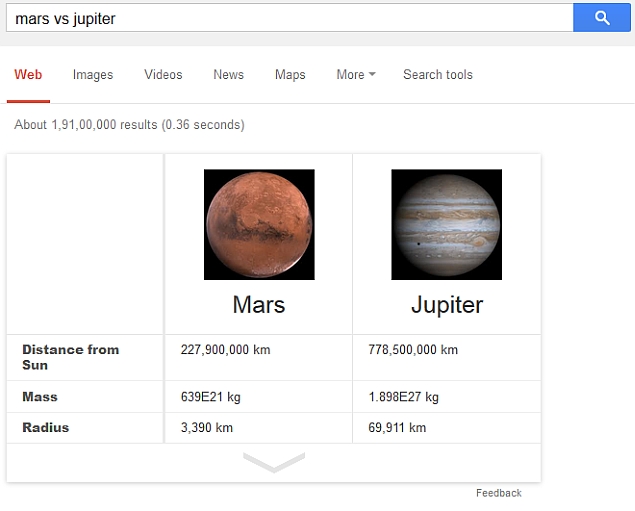The image size is (635, 511).
Task: Click the Mars planet image
Action: (259, 224)
